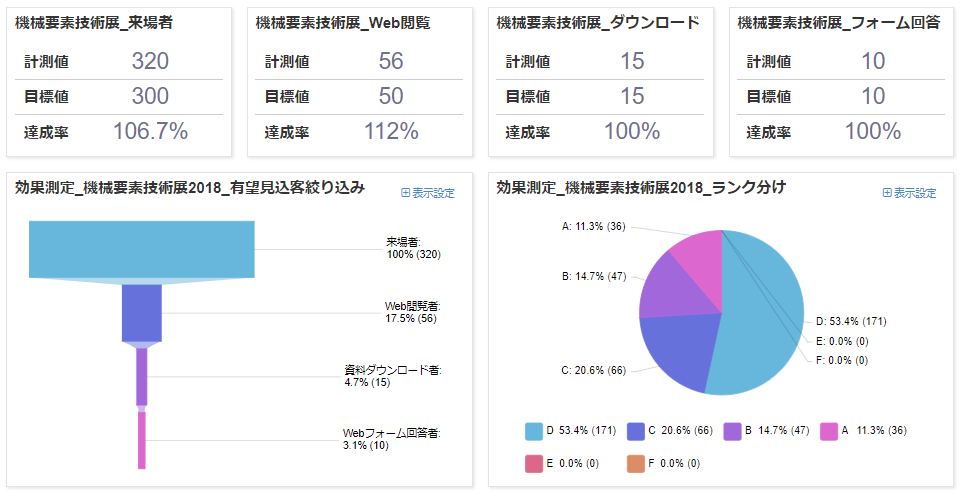Image resolution: width=964 pixels, height=496 pixels.
Task: Open 表示設定 for the funnel chart
Action: [x=433, y=193]
